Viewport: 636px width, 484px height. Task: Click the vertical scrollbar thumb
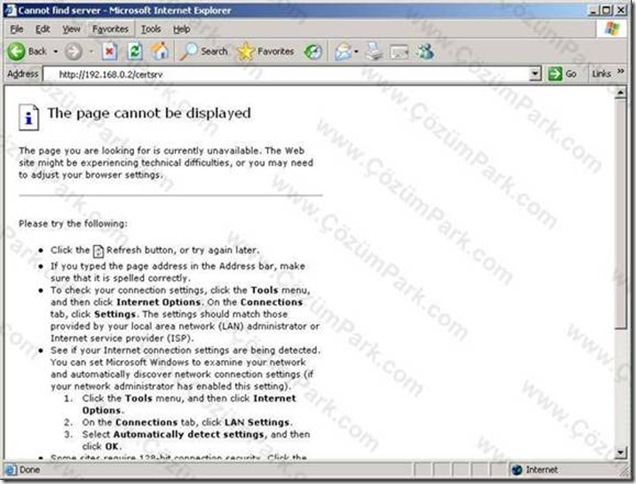coord(620,214)
